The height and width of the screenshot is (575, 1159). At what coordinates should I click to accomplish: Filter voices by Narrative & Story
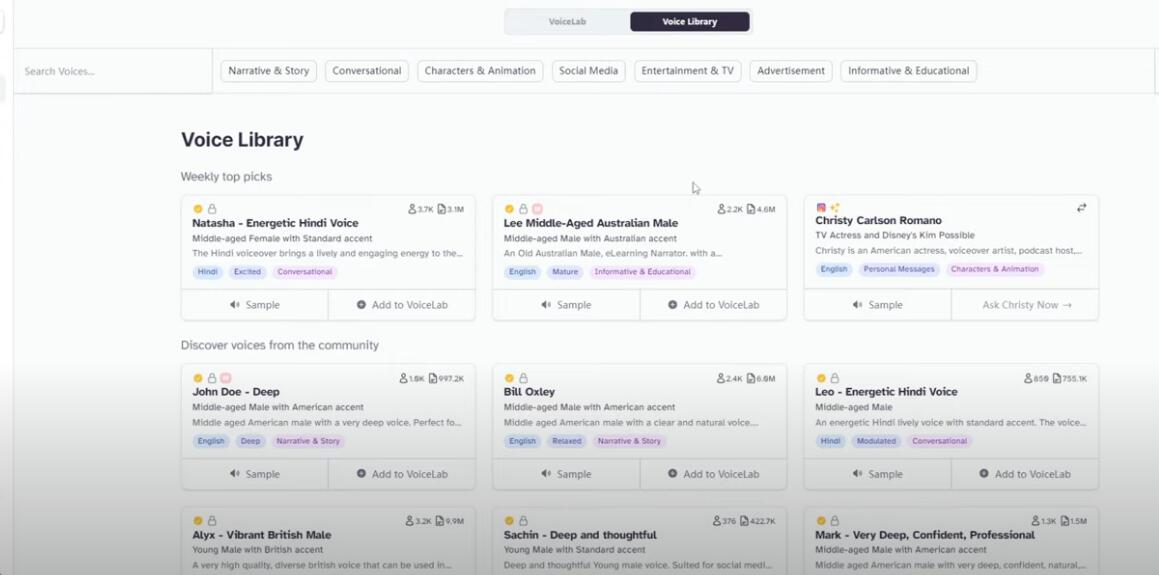(x=268, y=71)
